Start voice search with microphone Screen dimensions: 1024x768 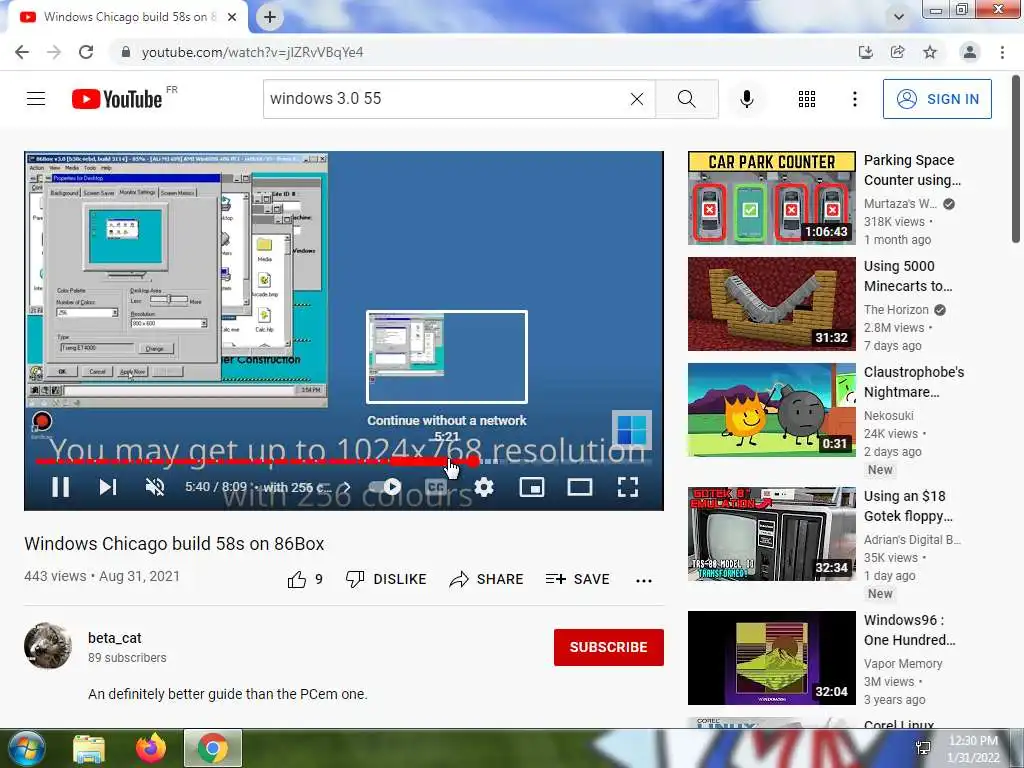pyautogui.click(x=746, y=99)
